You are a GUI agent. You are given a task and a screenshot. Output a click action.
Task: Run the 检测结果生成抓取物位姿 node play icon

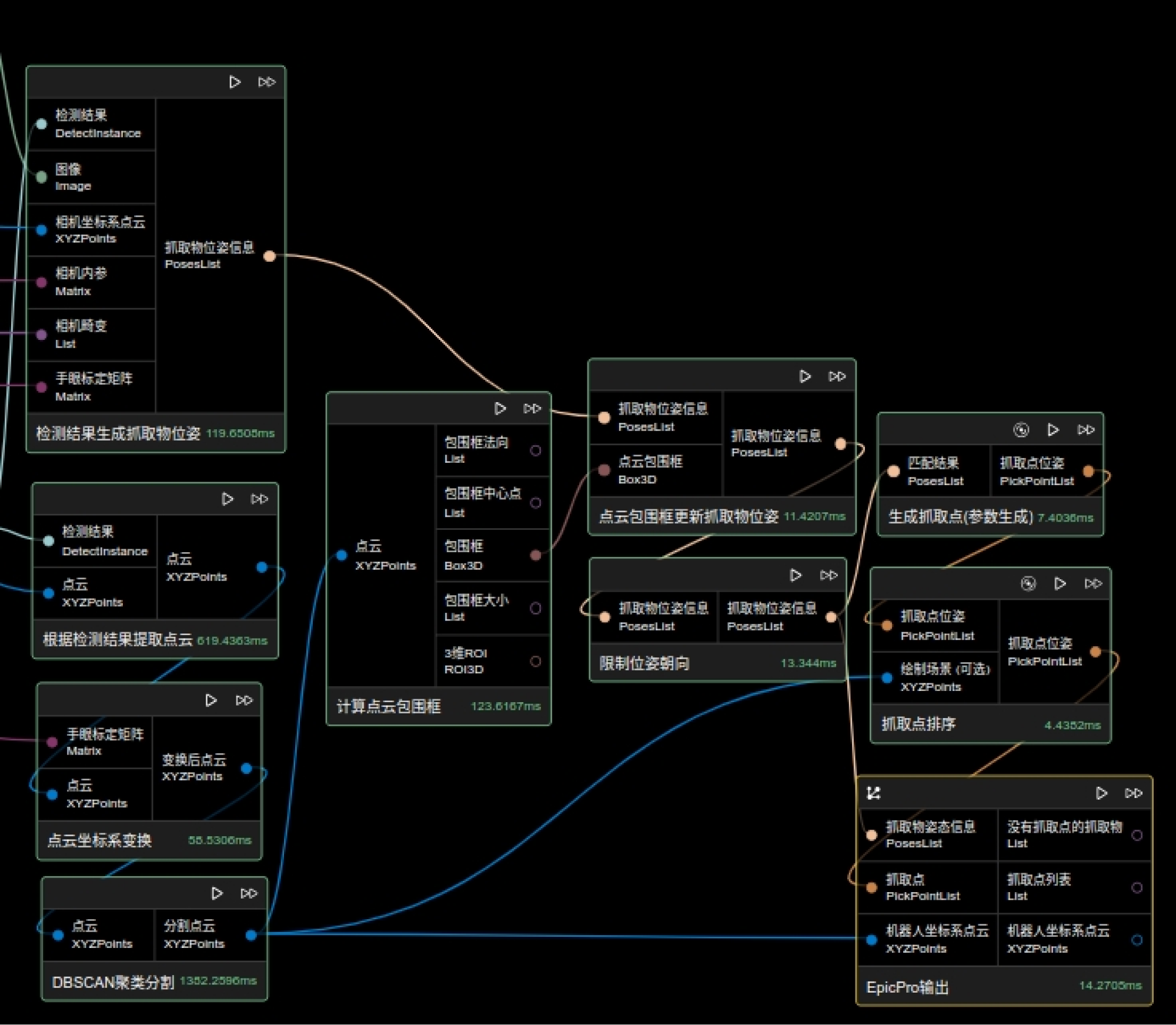click(x=235, y=82)
